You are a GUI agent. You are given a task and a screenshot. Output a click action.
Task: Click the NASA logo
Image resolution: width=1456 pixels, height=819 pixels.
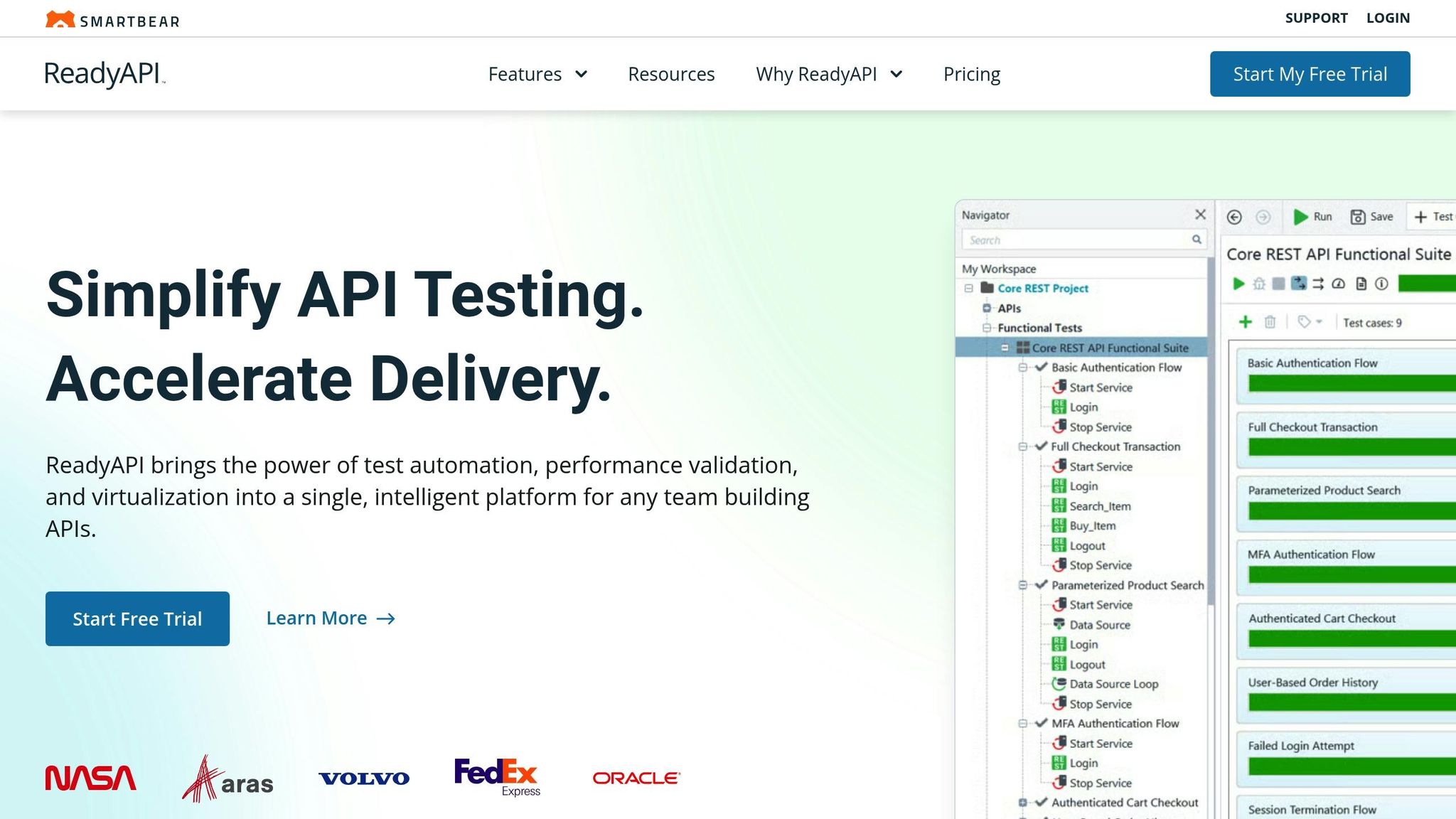click(91, 778)
